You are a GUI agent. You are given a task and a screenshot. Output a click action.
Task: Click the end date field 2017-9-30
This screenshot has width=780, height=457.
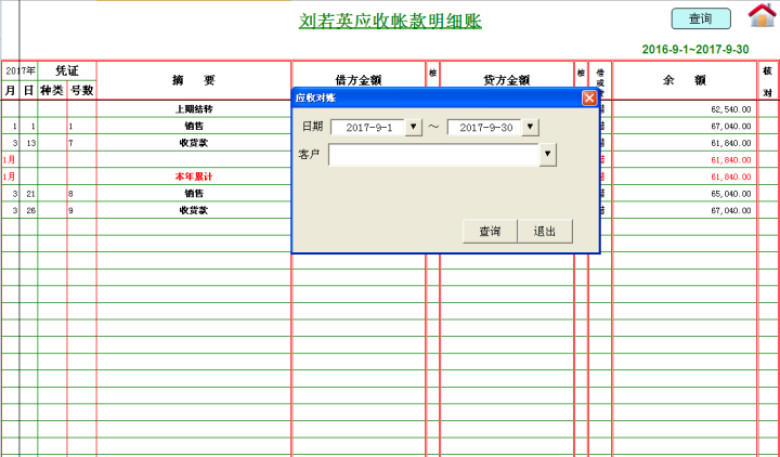click(x=485, y=127)
